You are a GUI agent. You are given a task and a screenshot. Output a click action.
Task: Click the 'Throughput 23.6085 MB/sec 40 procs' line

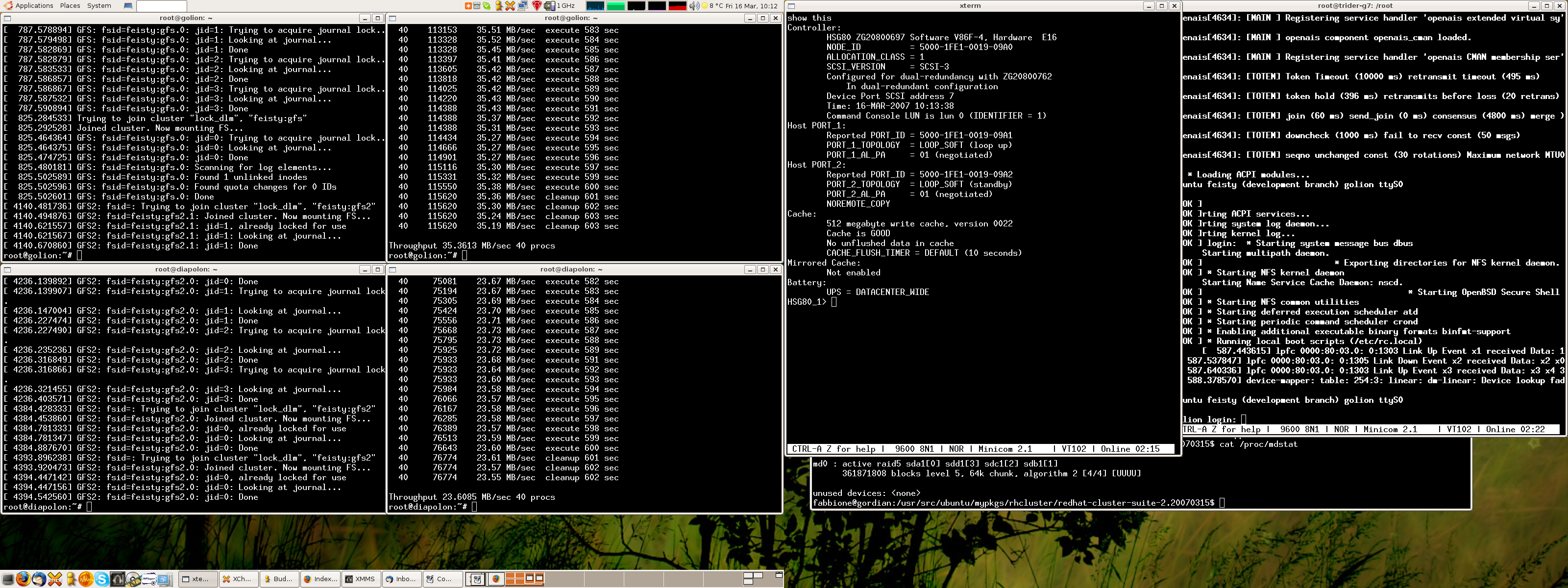pos(472,497)
